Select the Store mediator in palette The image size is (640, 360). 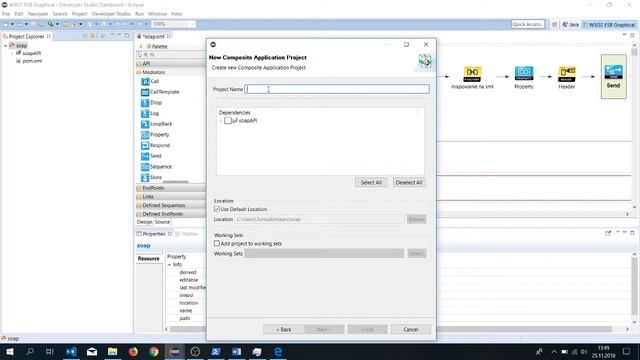(151, 177)
